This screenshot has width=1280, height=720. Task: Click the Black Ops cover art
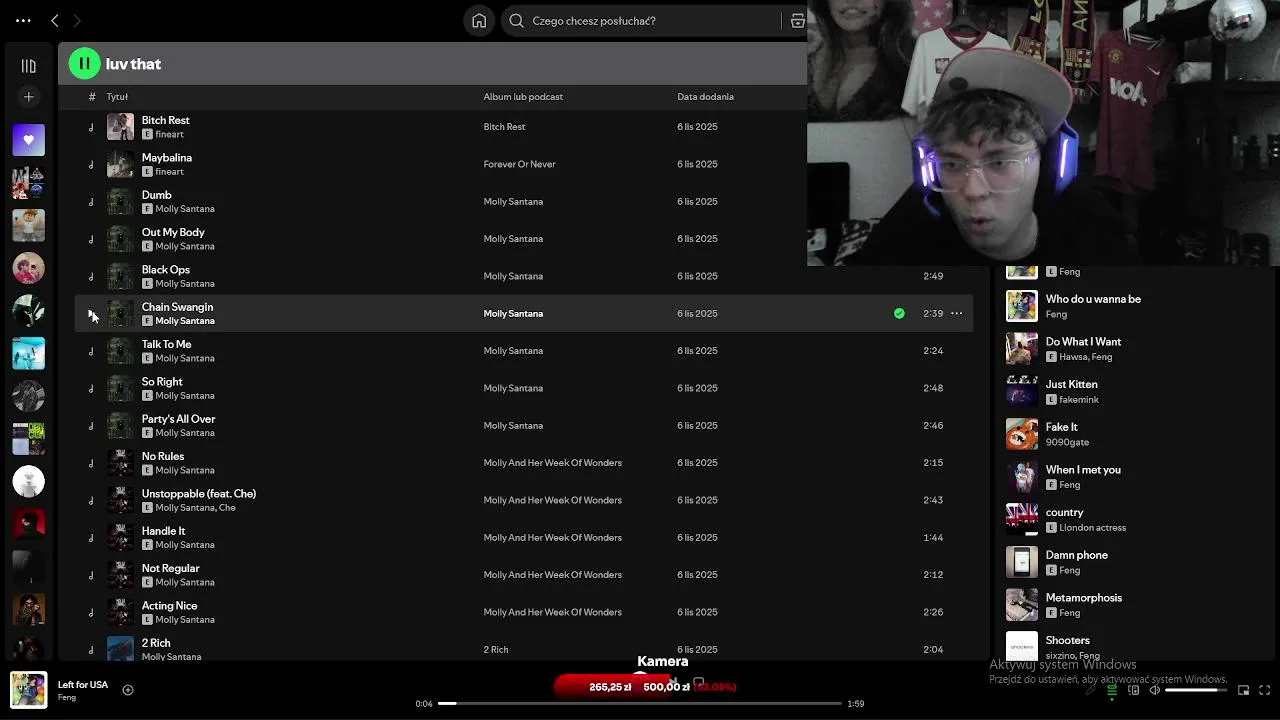120,276
